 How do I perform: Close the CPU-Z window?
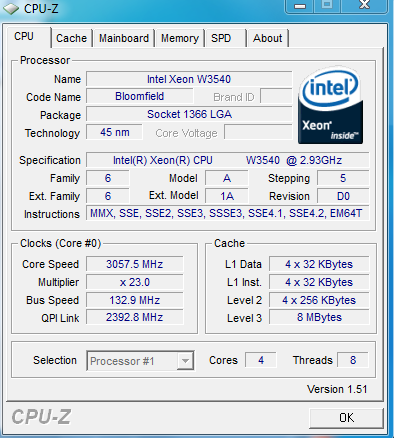tap(364, 5)
